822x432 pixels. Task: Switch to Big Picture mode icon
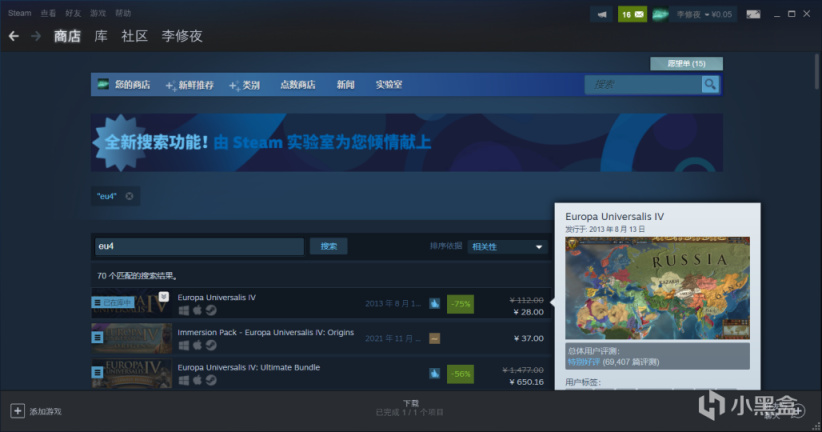[x=753, y=14]
